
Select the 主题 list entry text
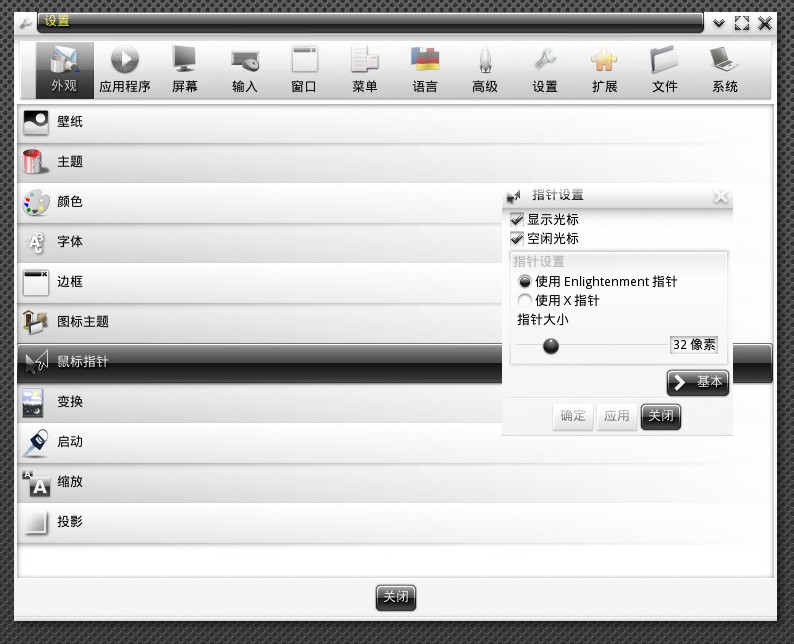click(x=70, y=162)
